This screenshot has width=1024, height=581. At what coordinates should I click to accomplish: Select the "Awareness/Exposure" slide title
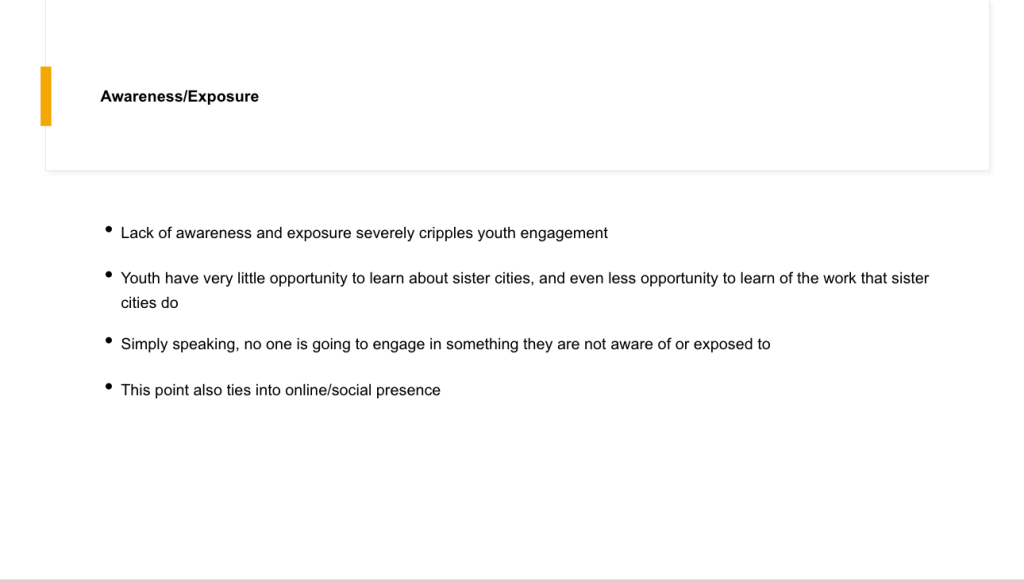(x=179, y=97)
